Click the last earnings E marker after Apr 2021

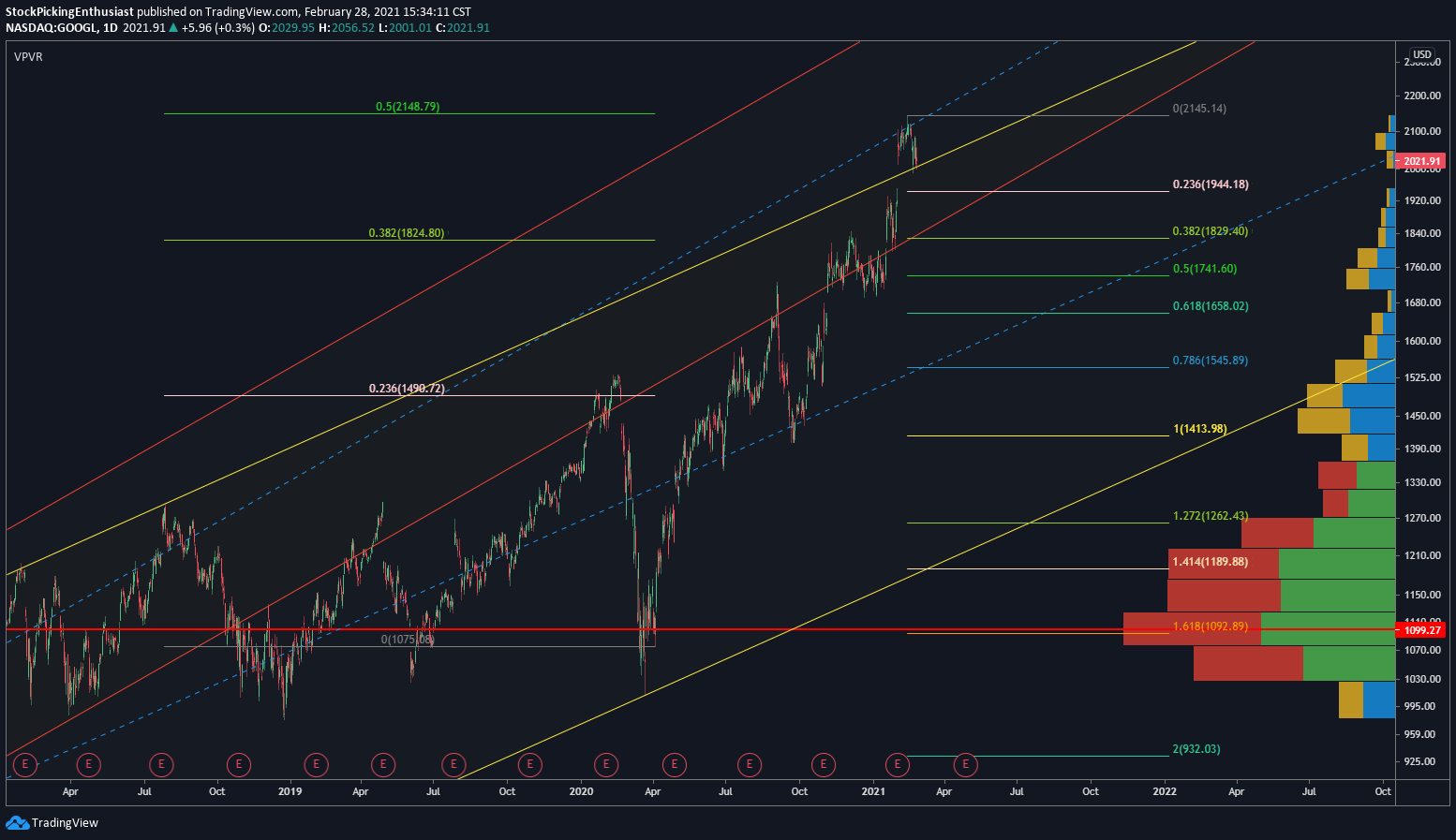coord(966,765)
